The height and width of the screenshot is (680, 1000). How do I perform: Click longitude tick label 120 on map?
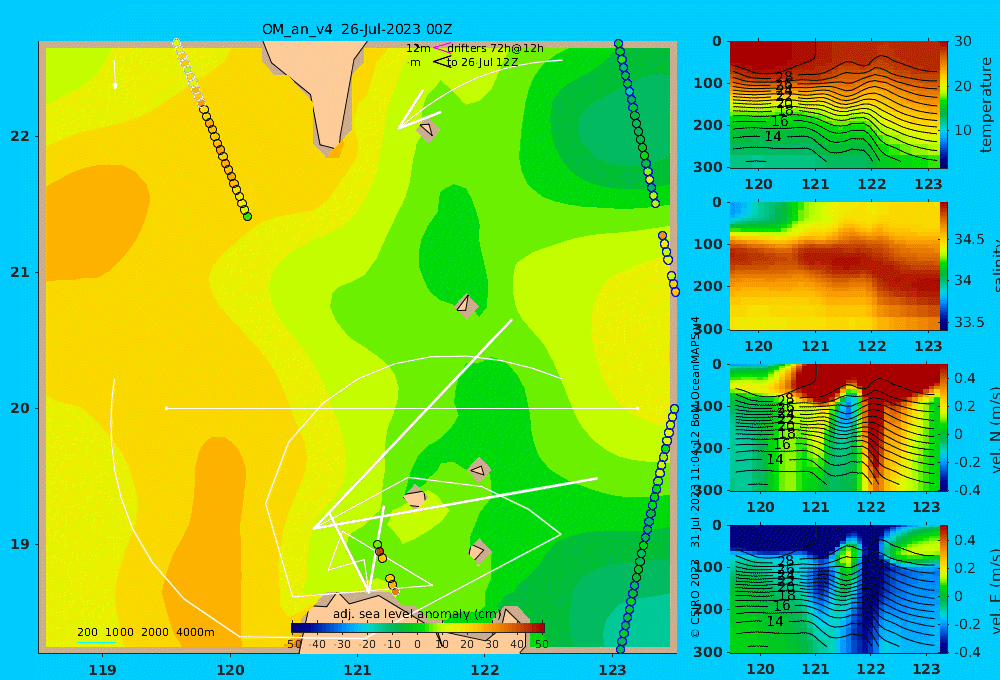click(x=230, y=670)
